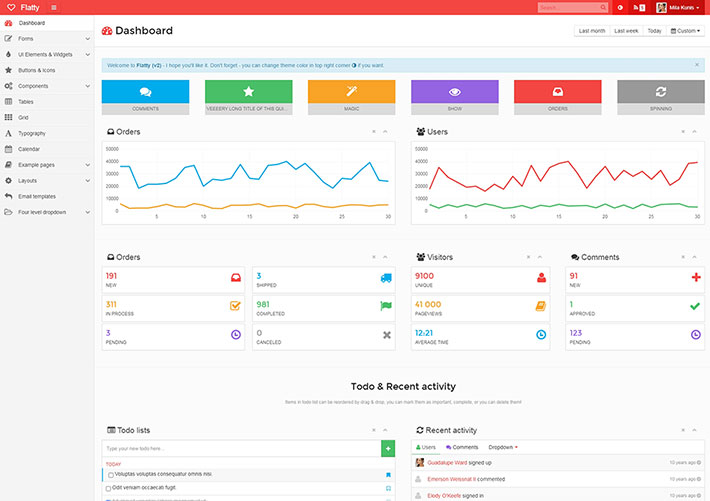
Task: Click the Last month filter button
Action: click(592, 31)
